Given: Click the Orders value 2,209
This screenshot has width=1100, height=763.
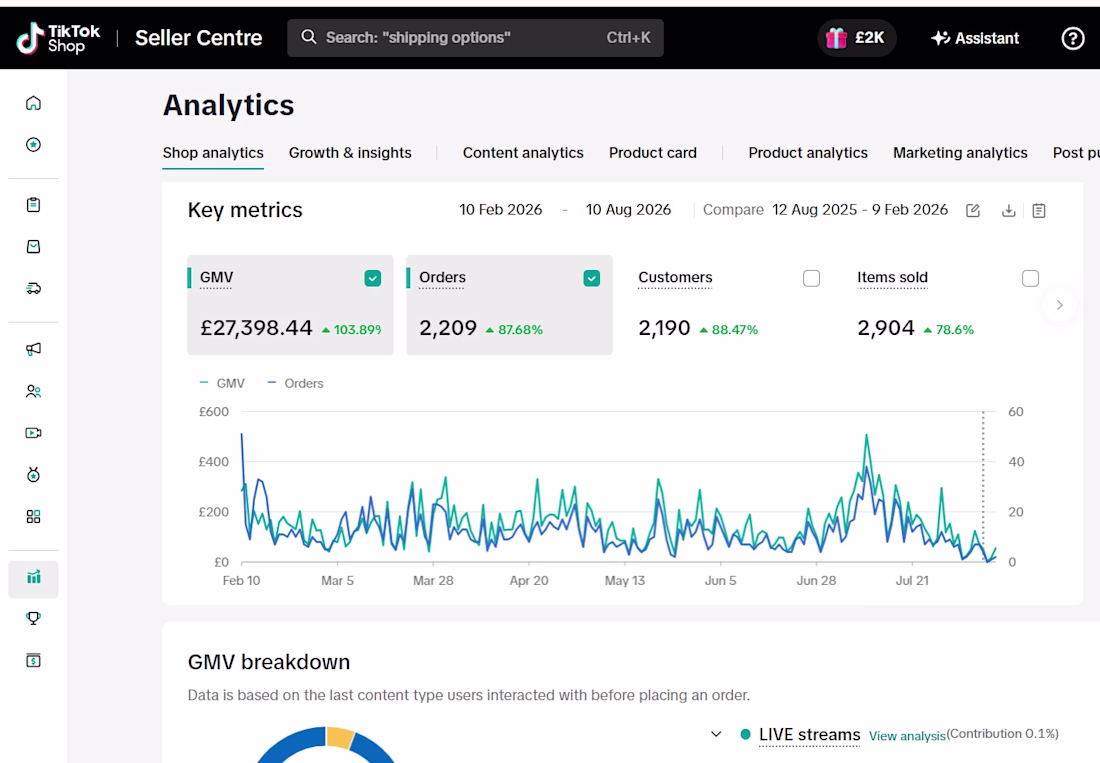Looking at the screenshot, I should (x=448, y=328).
